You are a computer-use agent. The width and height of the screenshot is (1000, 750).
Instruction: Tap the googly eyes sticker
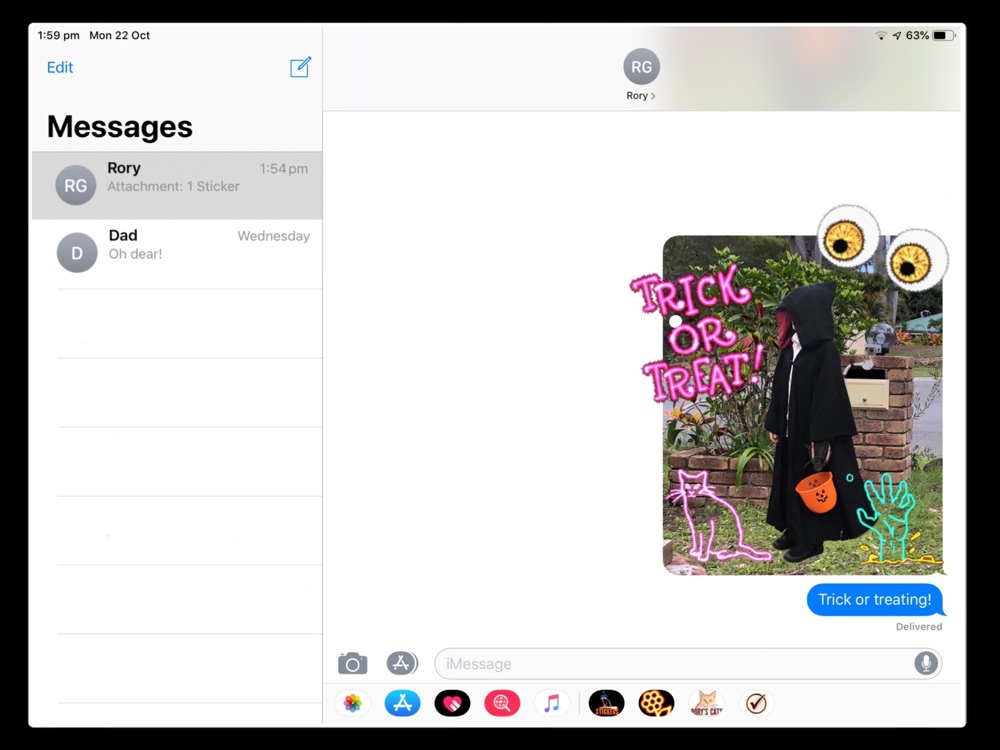pyautogui.click(x=883, y=247)
